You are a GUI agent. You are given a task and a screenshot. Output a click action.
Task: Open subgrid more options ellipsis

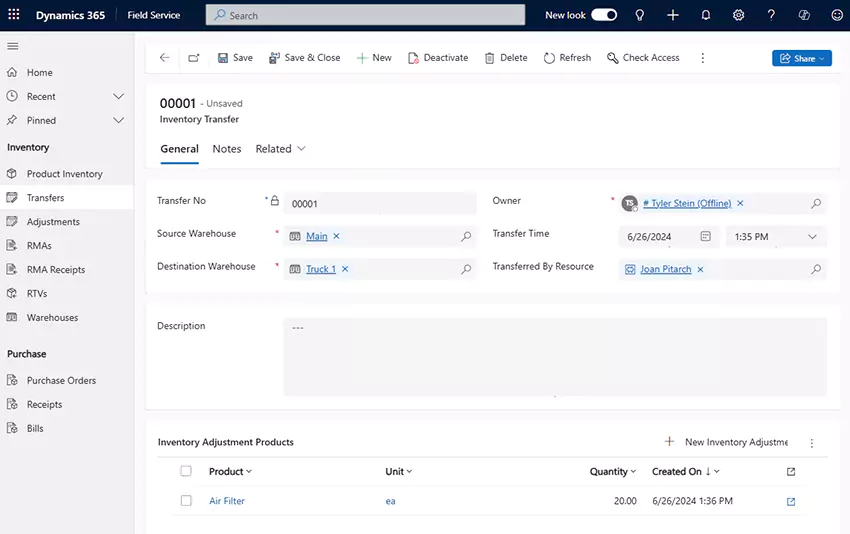pyautogui.click(x=812, y=443)
